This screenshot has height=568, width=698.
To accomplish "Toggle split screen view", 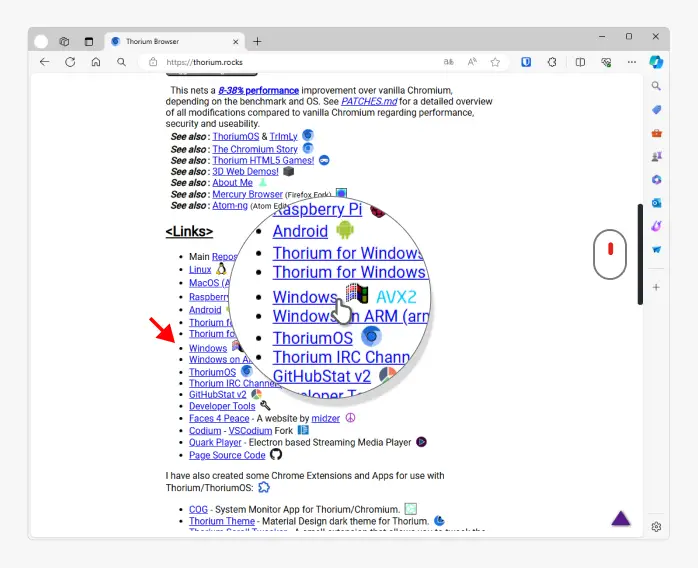I will pos(580,62).
